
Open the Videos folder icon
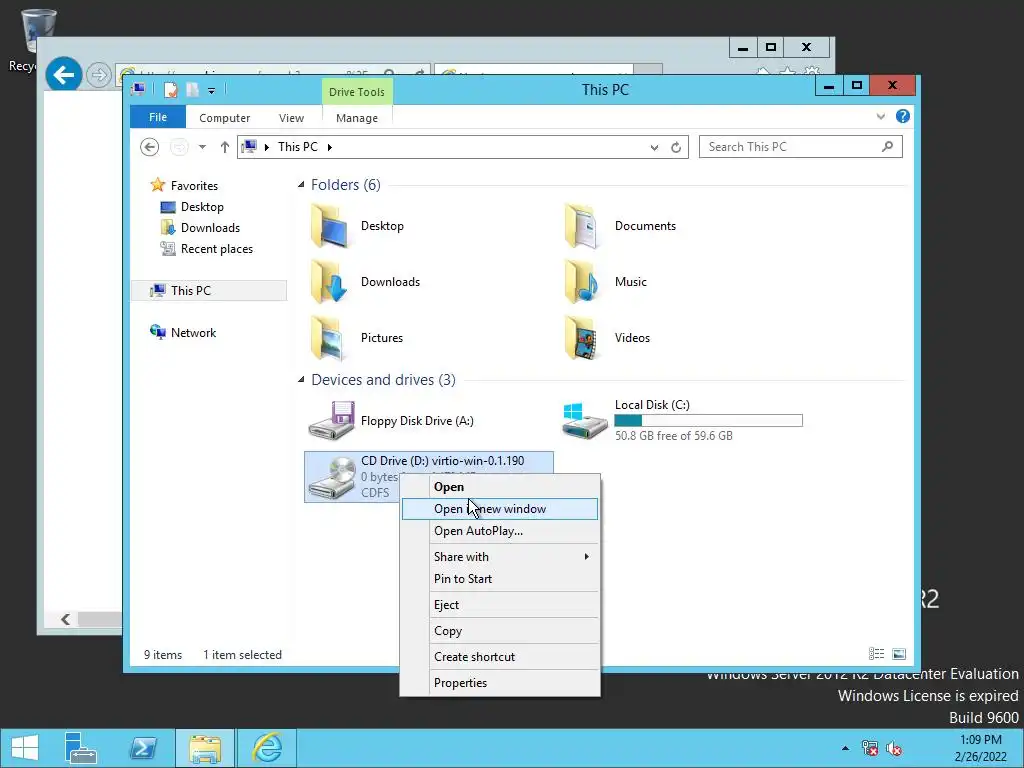[581, 338]
